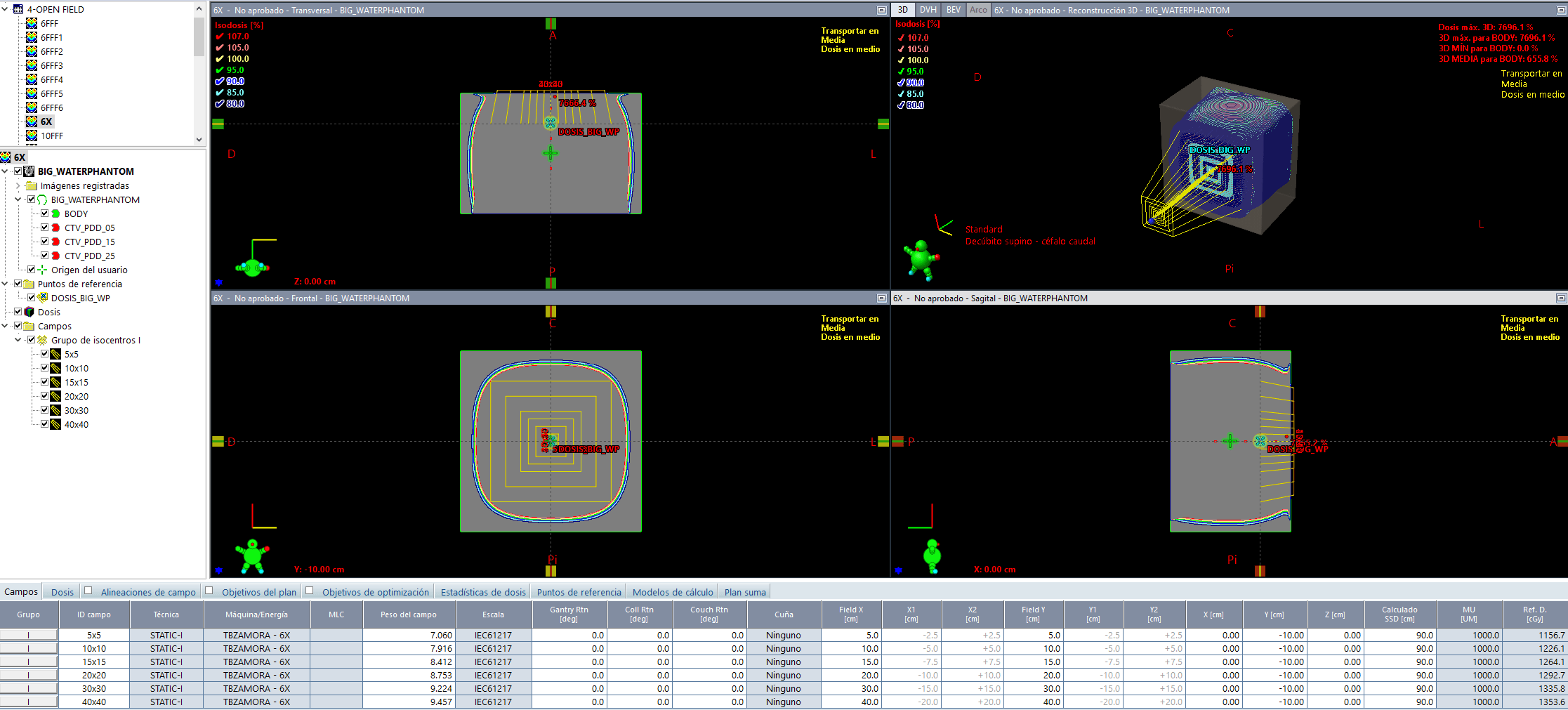
Task: Click the green BODY structure color icon
Action: 55,213
